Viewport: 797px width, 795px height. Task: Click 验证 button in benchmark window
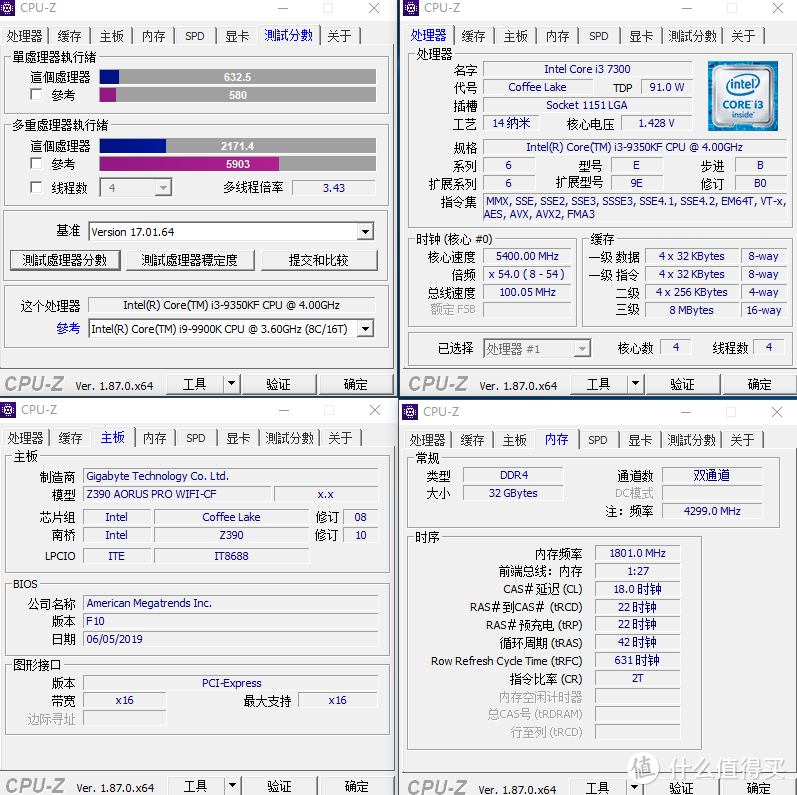click(x=279, y=384)
